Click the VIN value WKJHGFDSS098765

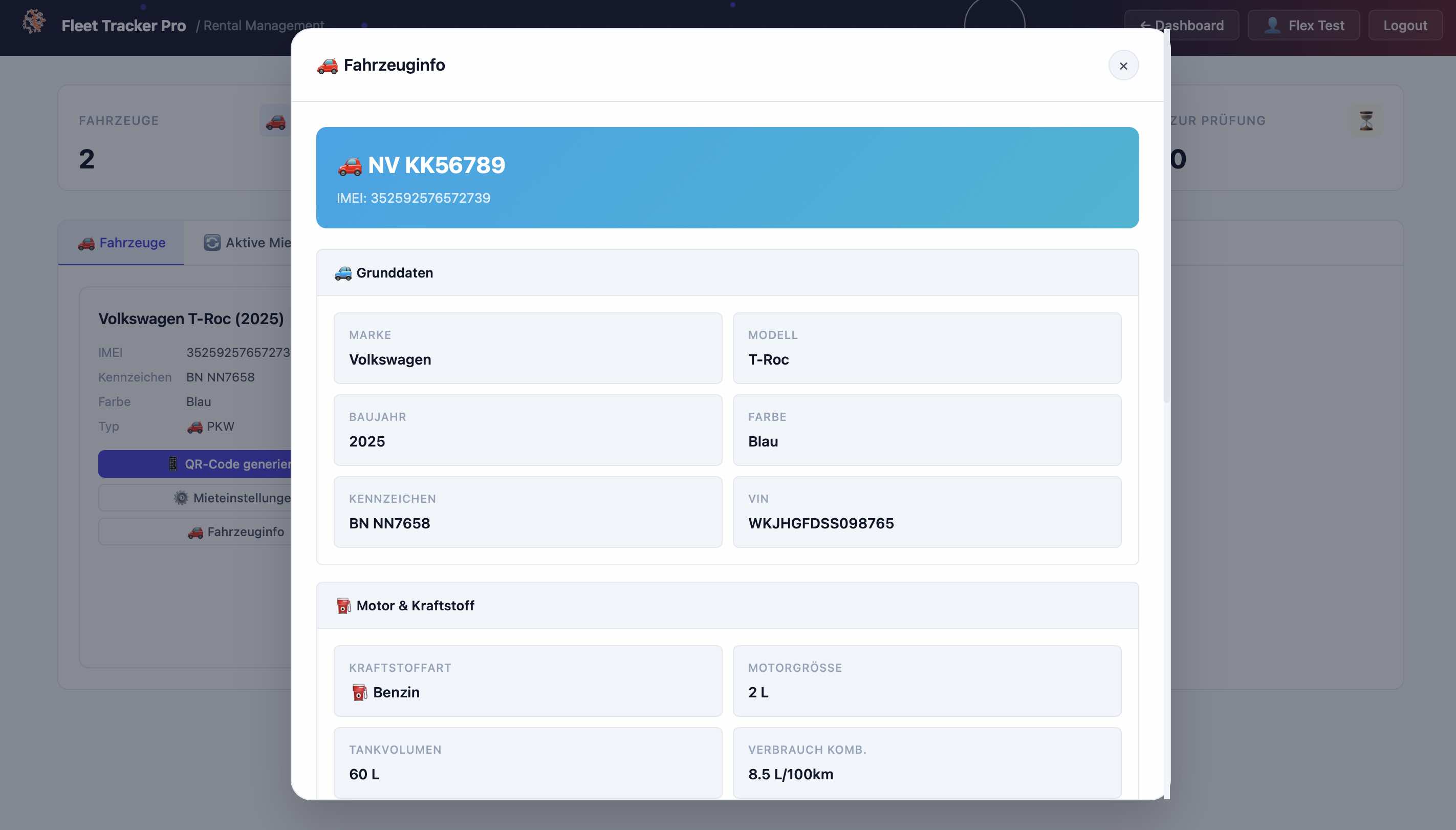[821, 523]
